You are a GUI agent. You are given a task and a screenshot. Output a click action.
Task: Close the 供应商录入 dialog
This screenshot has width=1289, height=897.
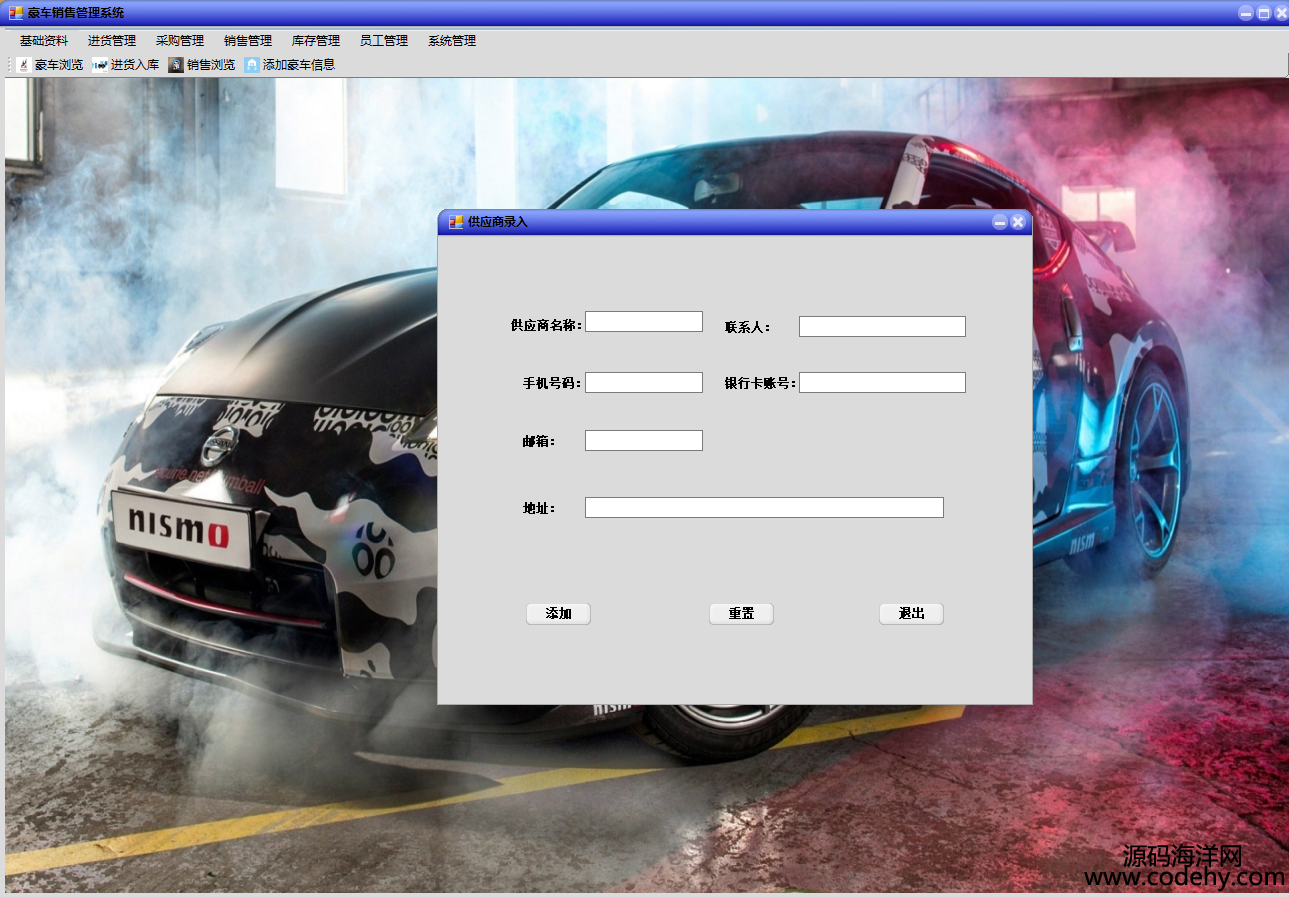1018,222
